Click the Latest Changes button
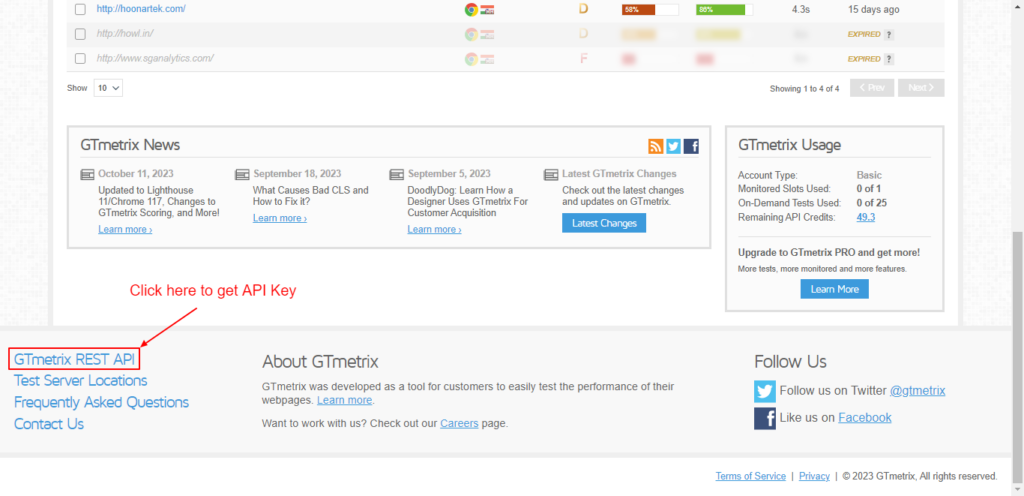The height and width of the screenshot is (496, 1024). click(604, 223)
